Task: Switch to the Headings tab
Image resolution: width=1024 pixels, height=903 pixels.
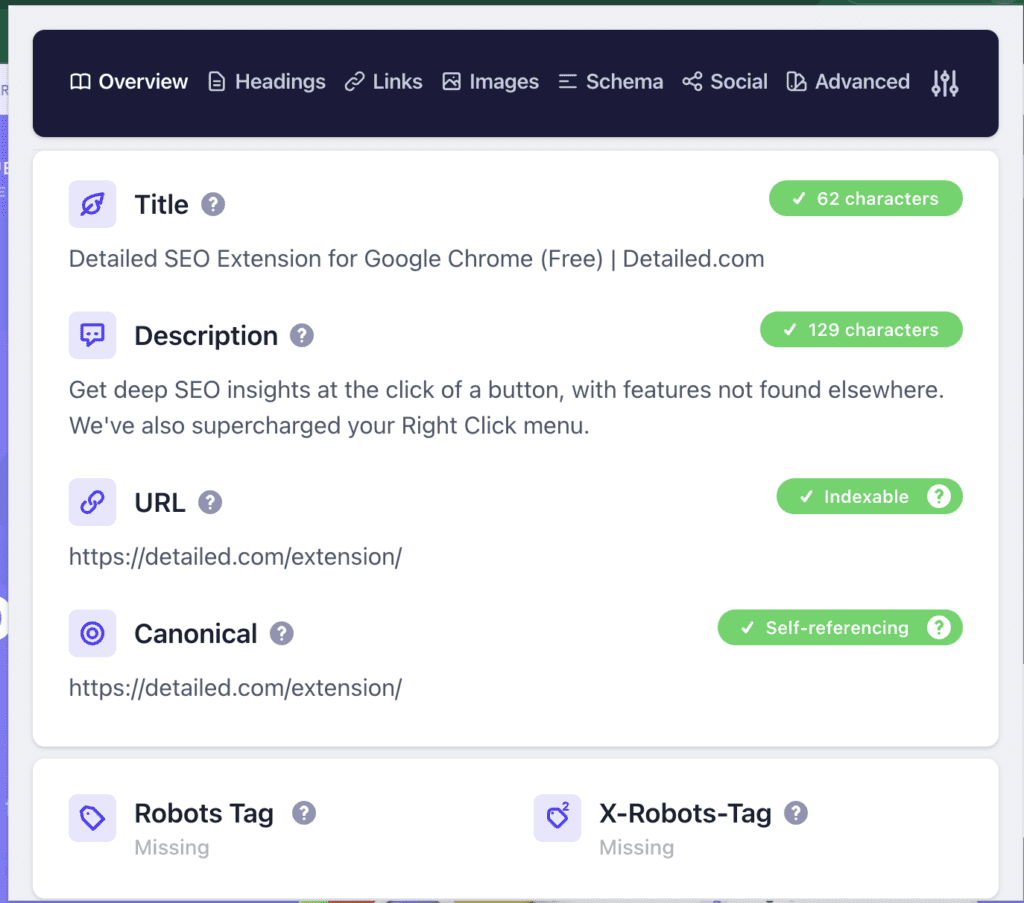Action: point(266,82)
